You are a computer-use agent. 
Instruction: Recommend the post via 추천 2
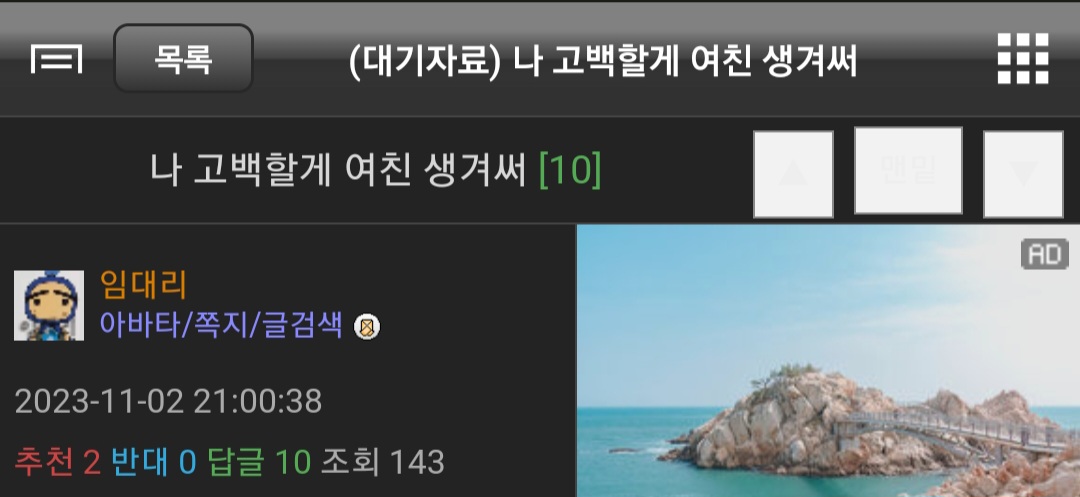58,462
